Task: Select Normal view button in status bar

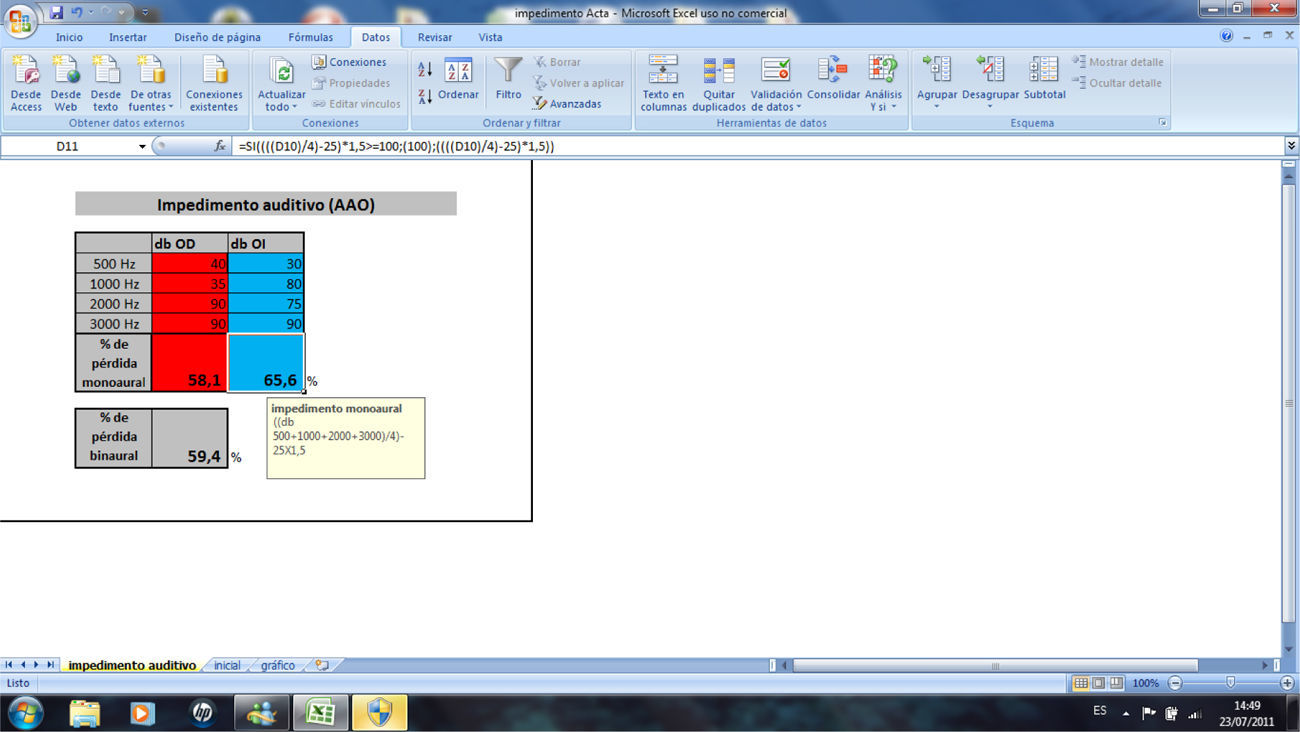Action: pos(1080,683)
